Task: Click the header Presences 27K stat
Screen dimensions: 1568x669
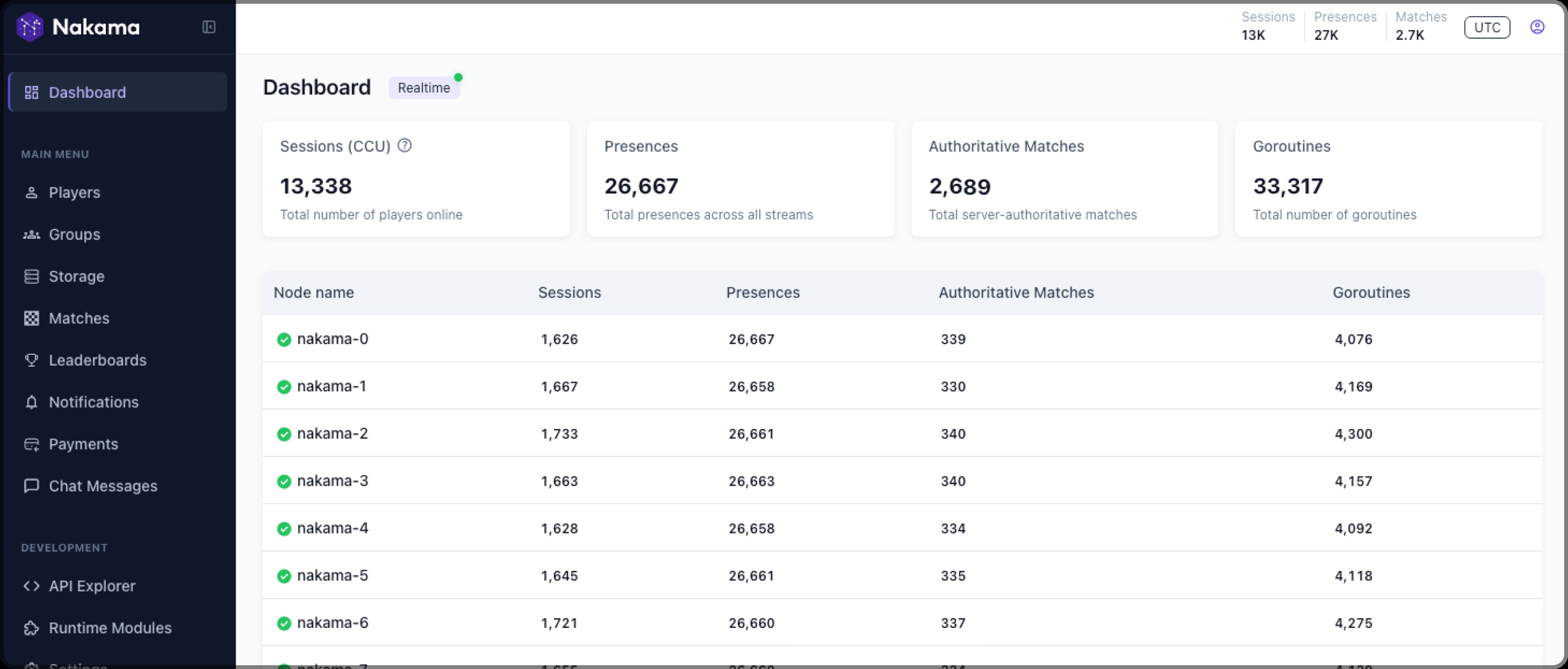Action: tap(1345, 26)
